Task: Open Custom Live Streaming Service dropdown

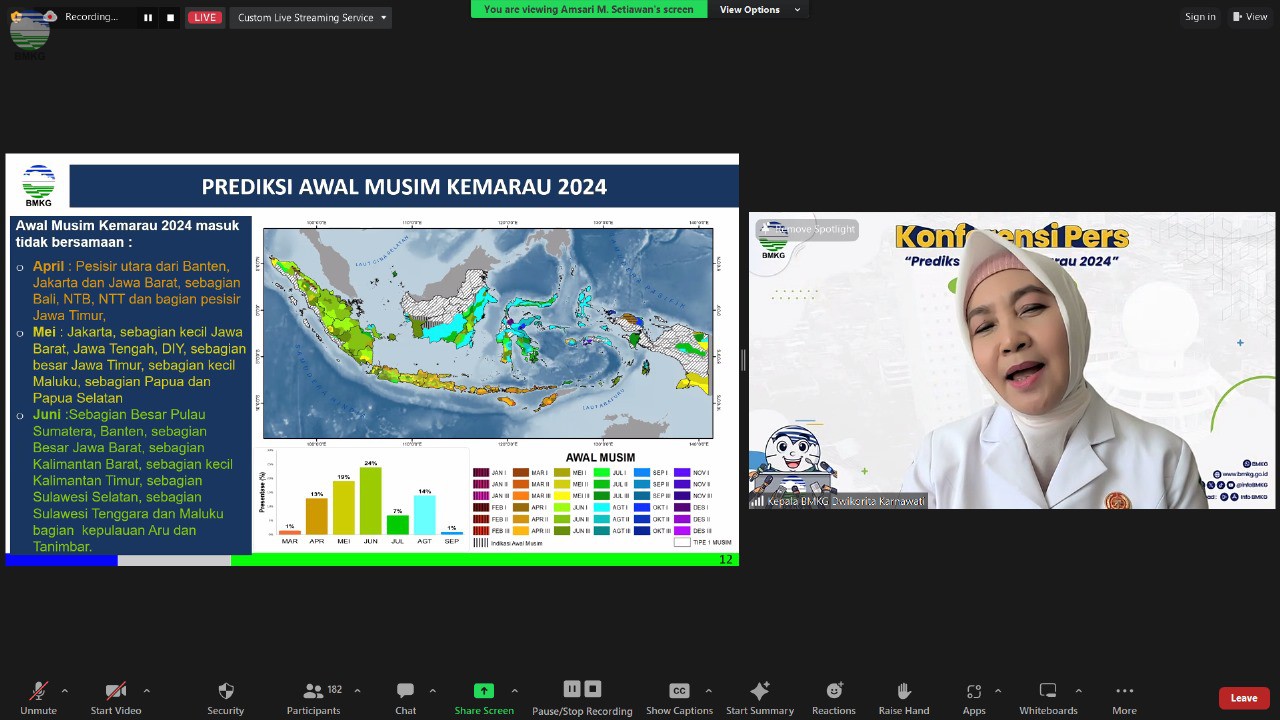Action: coord(311,17)
